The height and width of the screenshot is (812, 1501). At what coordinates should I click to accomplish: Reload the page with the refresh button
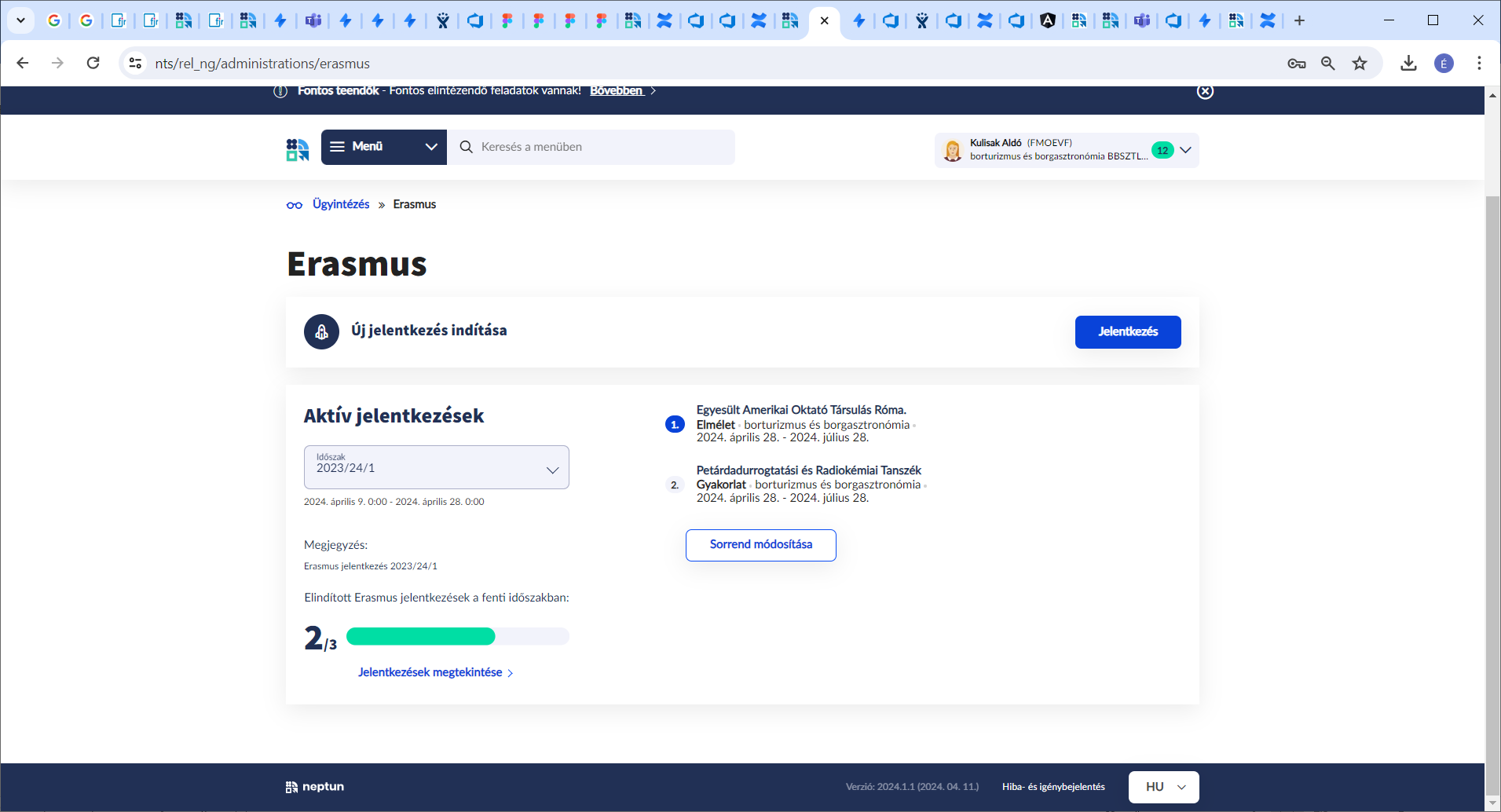click(x=93, y=64)
